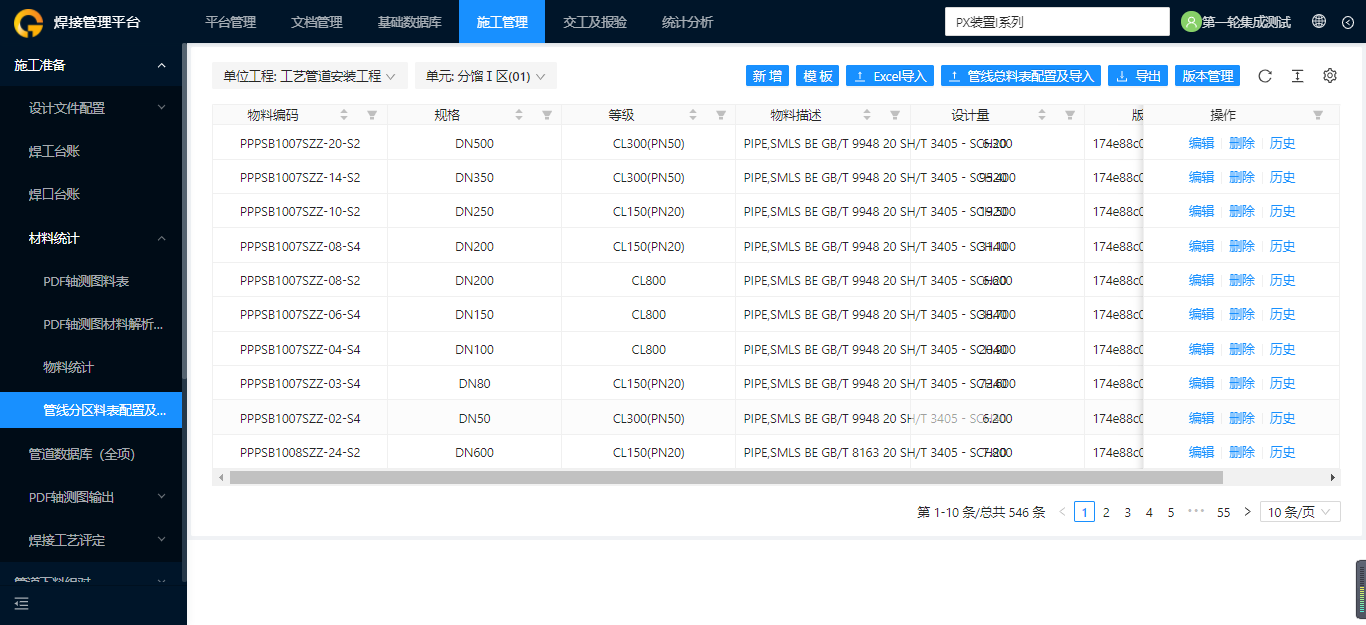Click the filter icon in 规格 column
Image resolution: width=1366 pixels, height=625 pixels.
pos(547,115)
